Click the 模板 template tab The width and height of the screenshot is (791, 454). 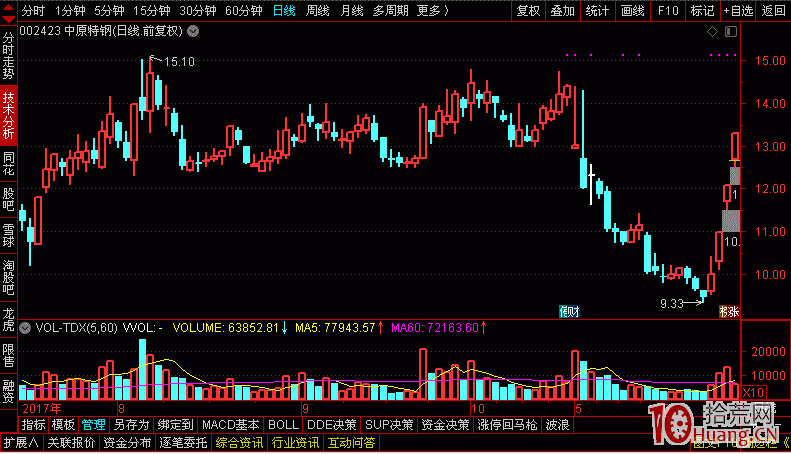63,425
